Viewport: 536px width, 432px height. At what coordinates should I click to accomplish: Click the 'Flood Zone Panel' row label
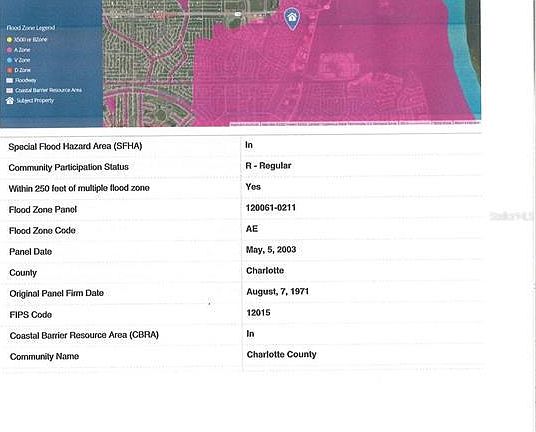[43, 210]
